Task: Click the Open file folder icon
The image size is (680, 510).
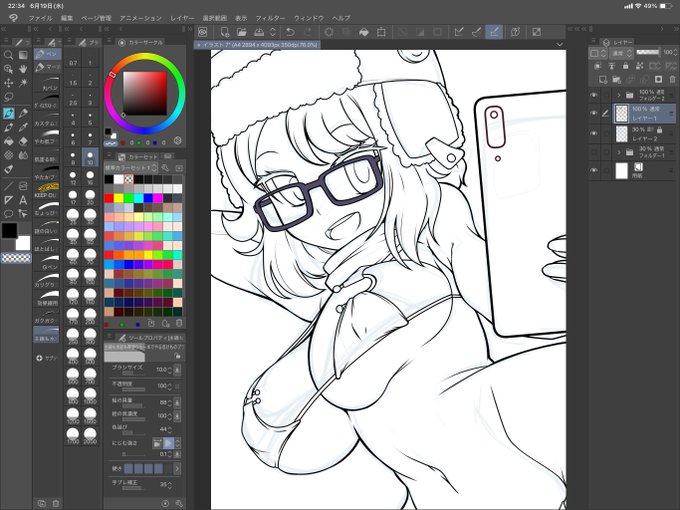Action: (x=242, y=32)
